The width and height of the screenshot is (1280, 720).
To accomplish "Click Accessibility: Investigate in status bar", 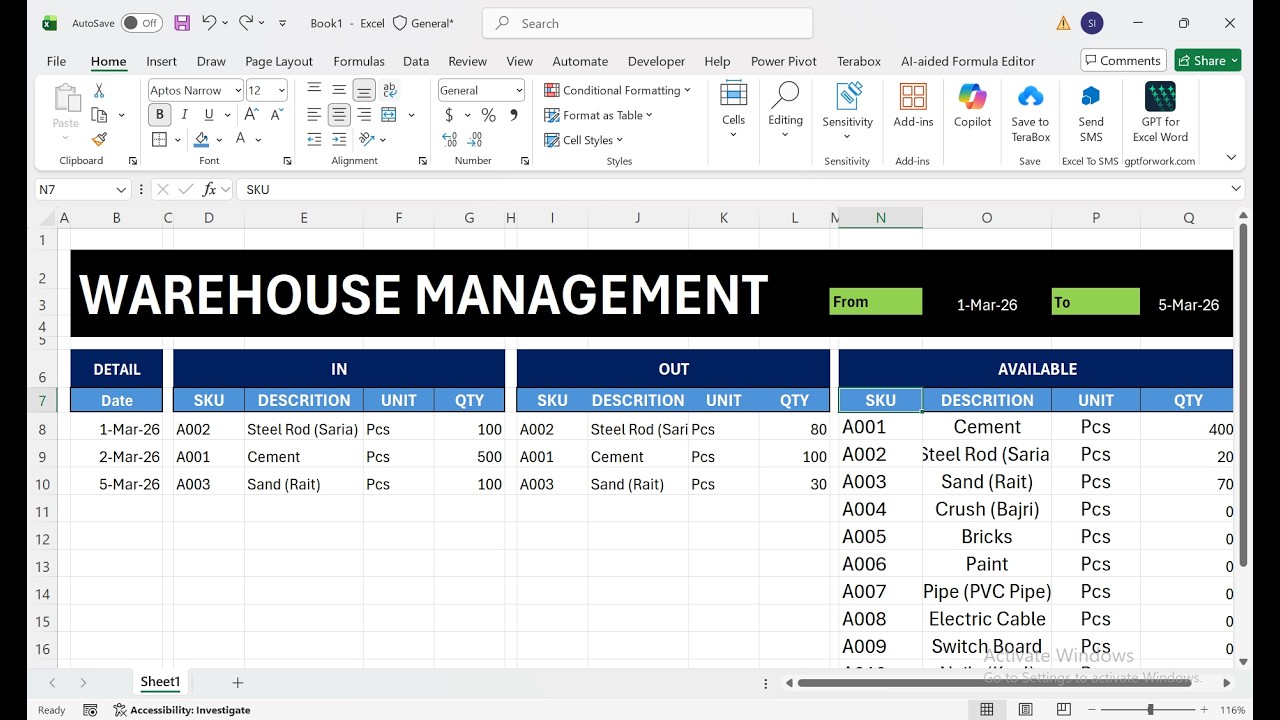I will 182,710.
